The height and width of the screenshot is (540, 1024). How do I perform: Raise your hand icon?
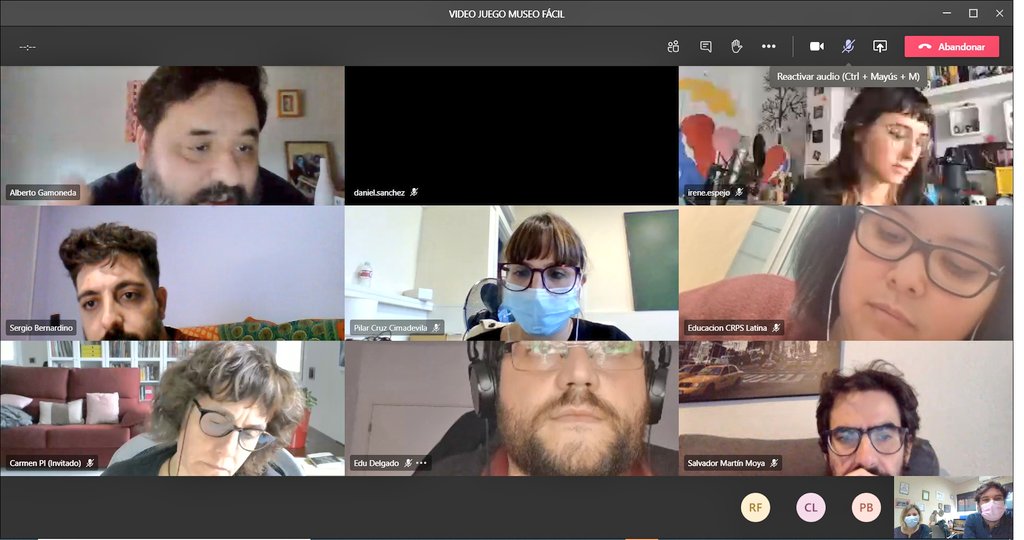737,46
